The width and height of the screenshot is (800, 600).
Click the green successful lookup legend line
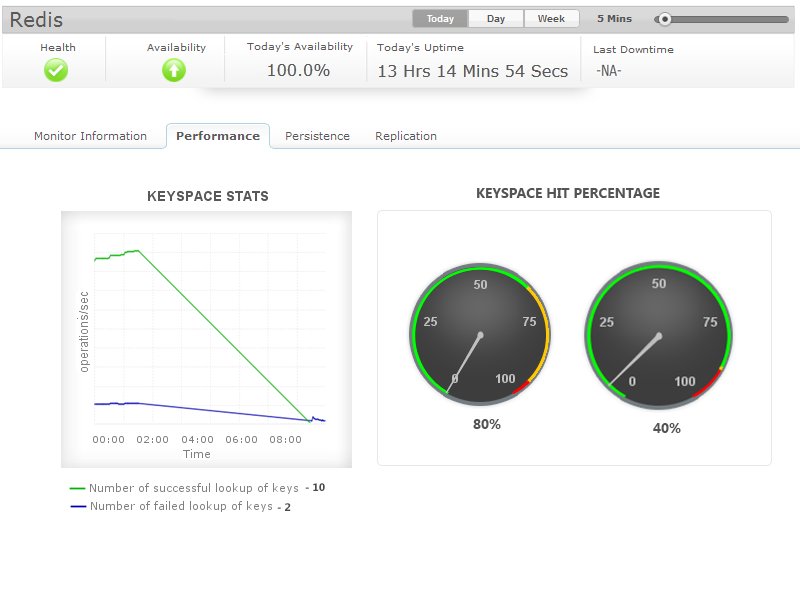(x=78, y=489)
